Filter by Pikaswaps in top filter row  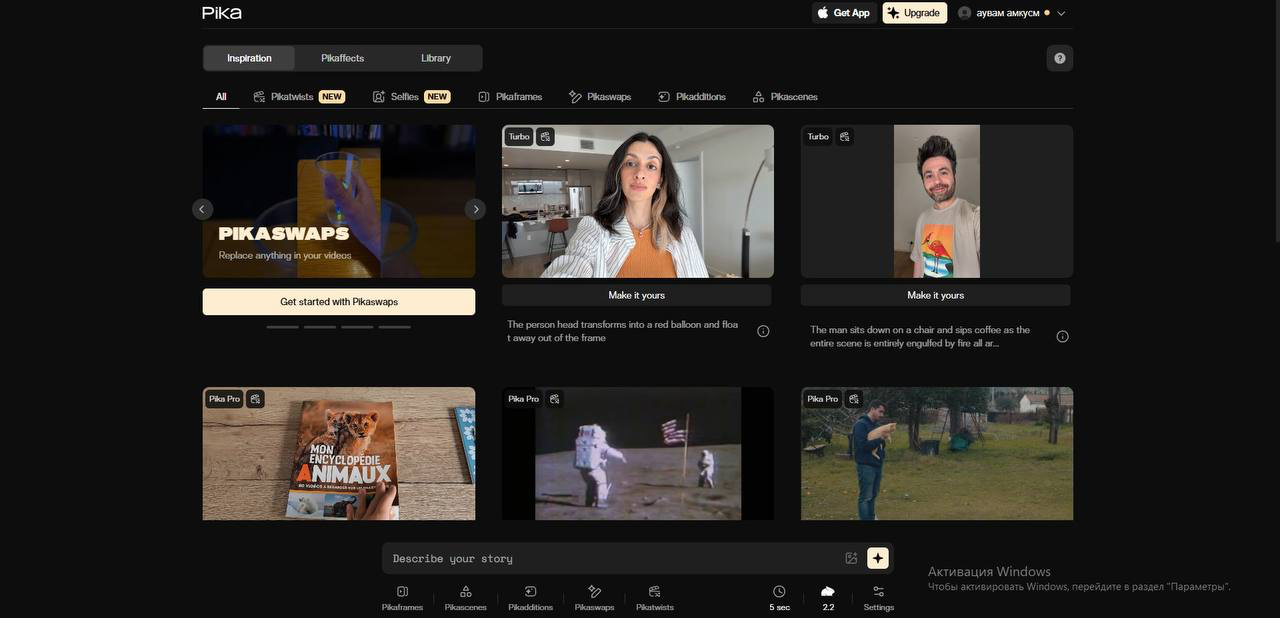click(x=600, y=97)
